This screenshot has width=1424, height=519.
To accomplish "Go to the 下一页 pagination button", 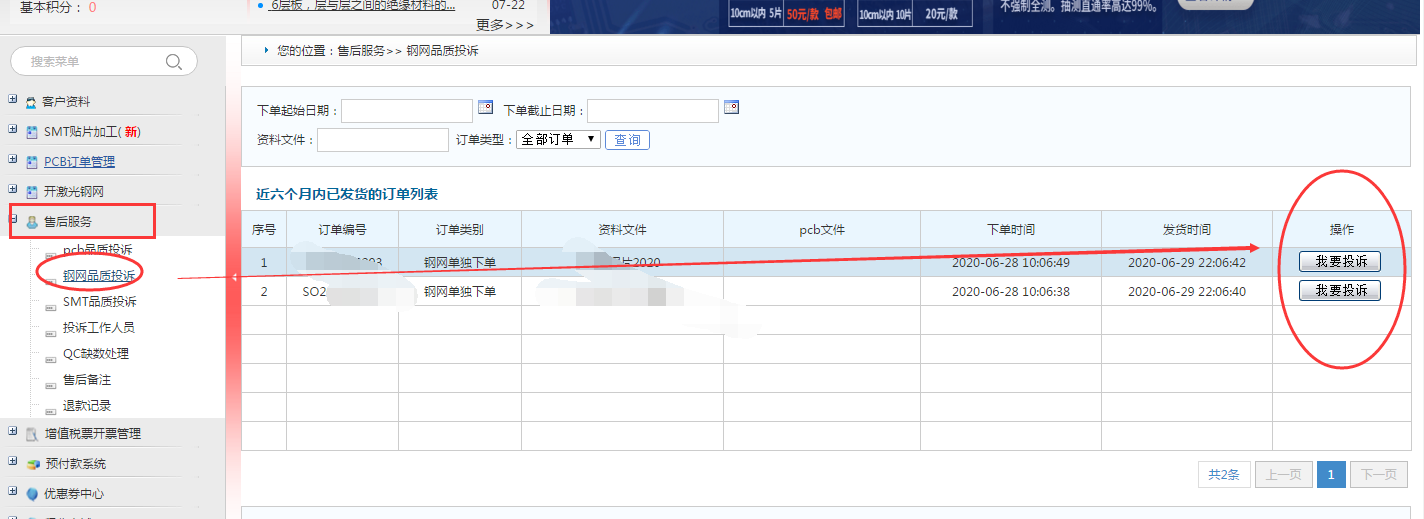I will click(1377, 475).
